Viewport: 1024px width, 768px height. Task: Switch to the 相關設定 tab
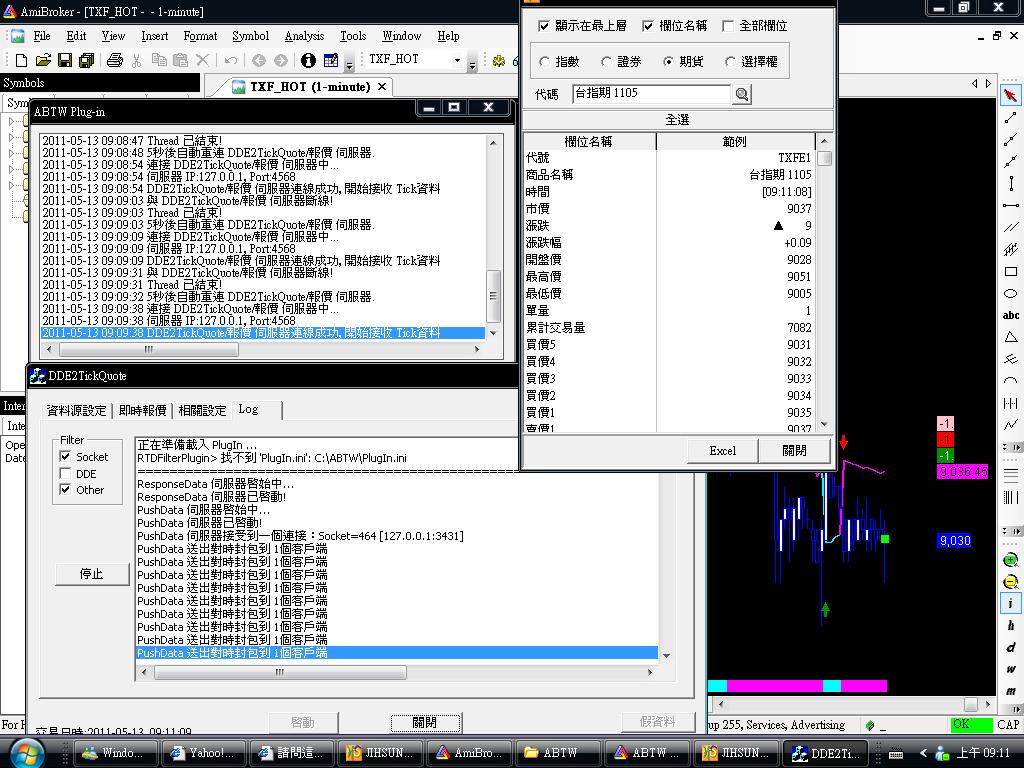click(202, 410)
